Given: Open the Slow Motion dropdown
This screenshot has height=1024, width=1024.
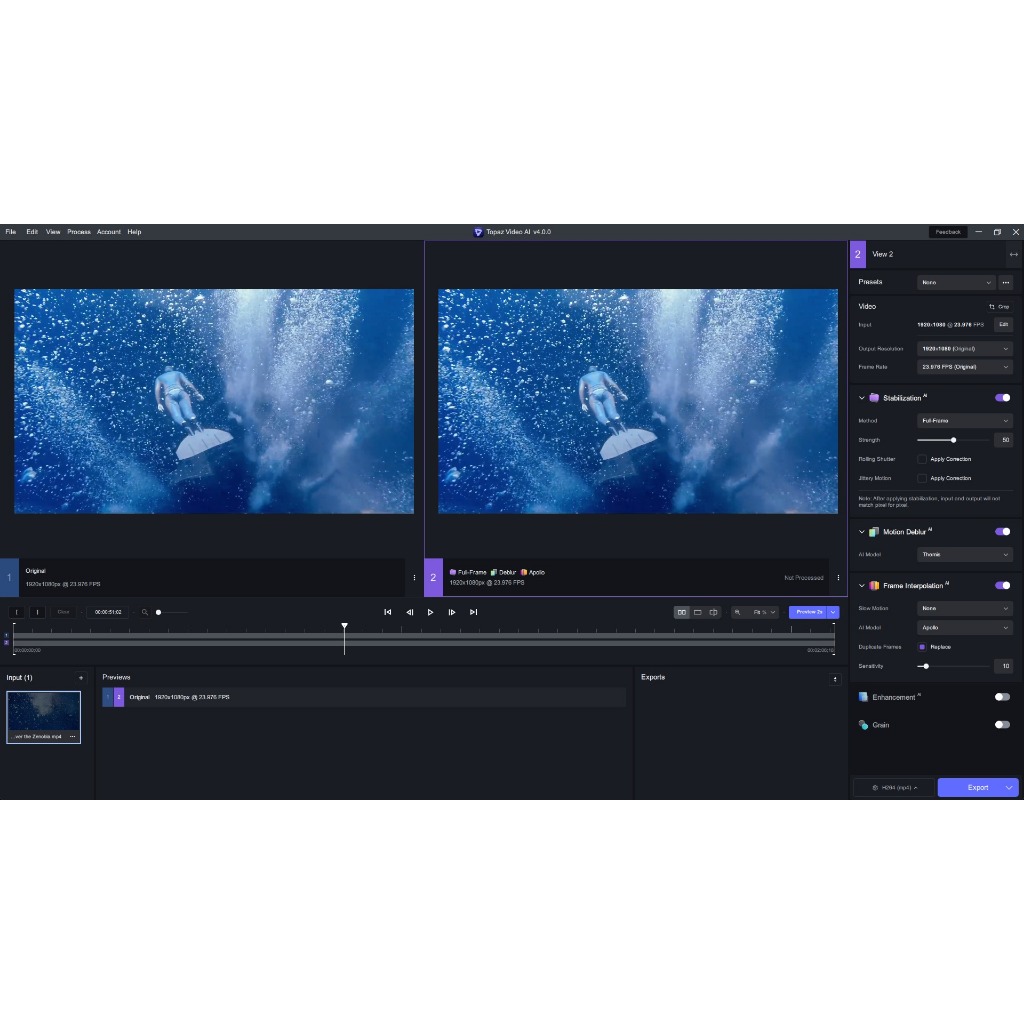Looking at the screenshot, I should 965,609.
